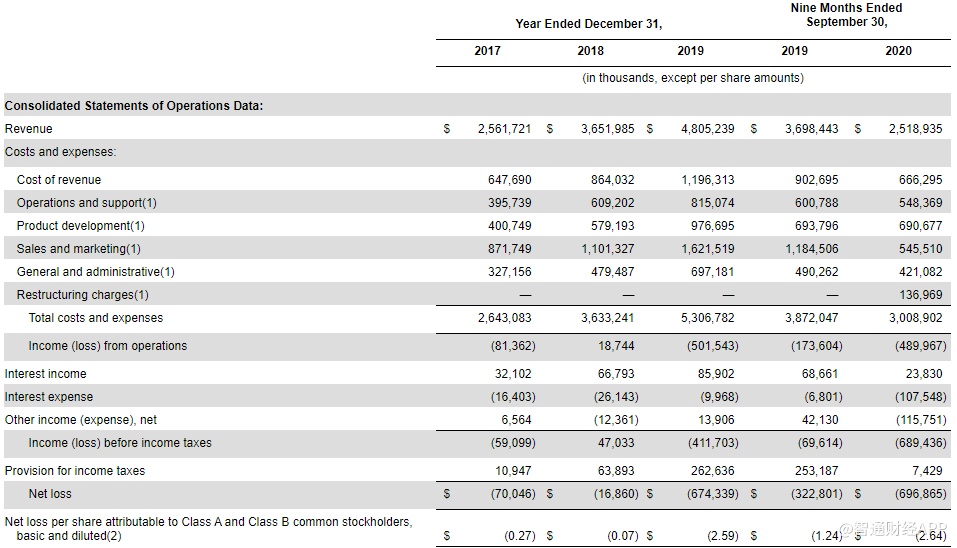The width and height of the screenshot is (957, 548).
Task: Click the 2,561,721 revenue value
Action: pos(504,129)
